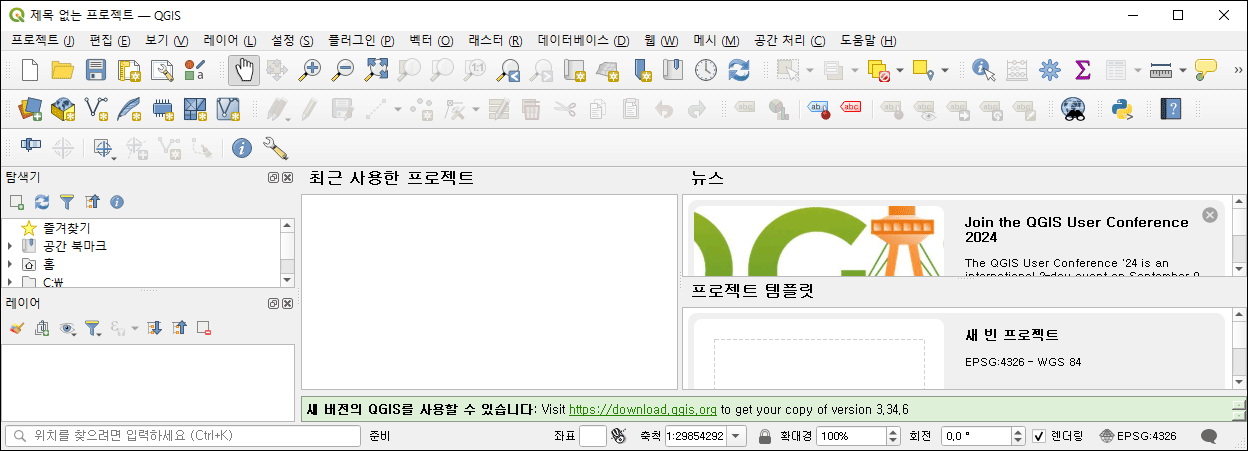Toggle the 렌더링 checkbox

1040,436
